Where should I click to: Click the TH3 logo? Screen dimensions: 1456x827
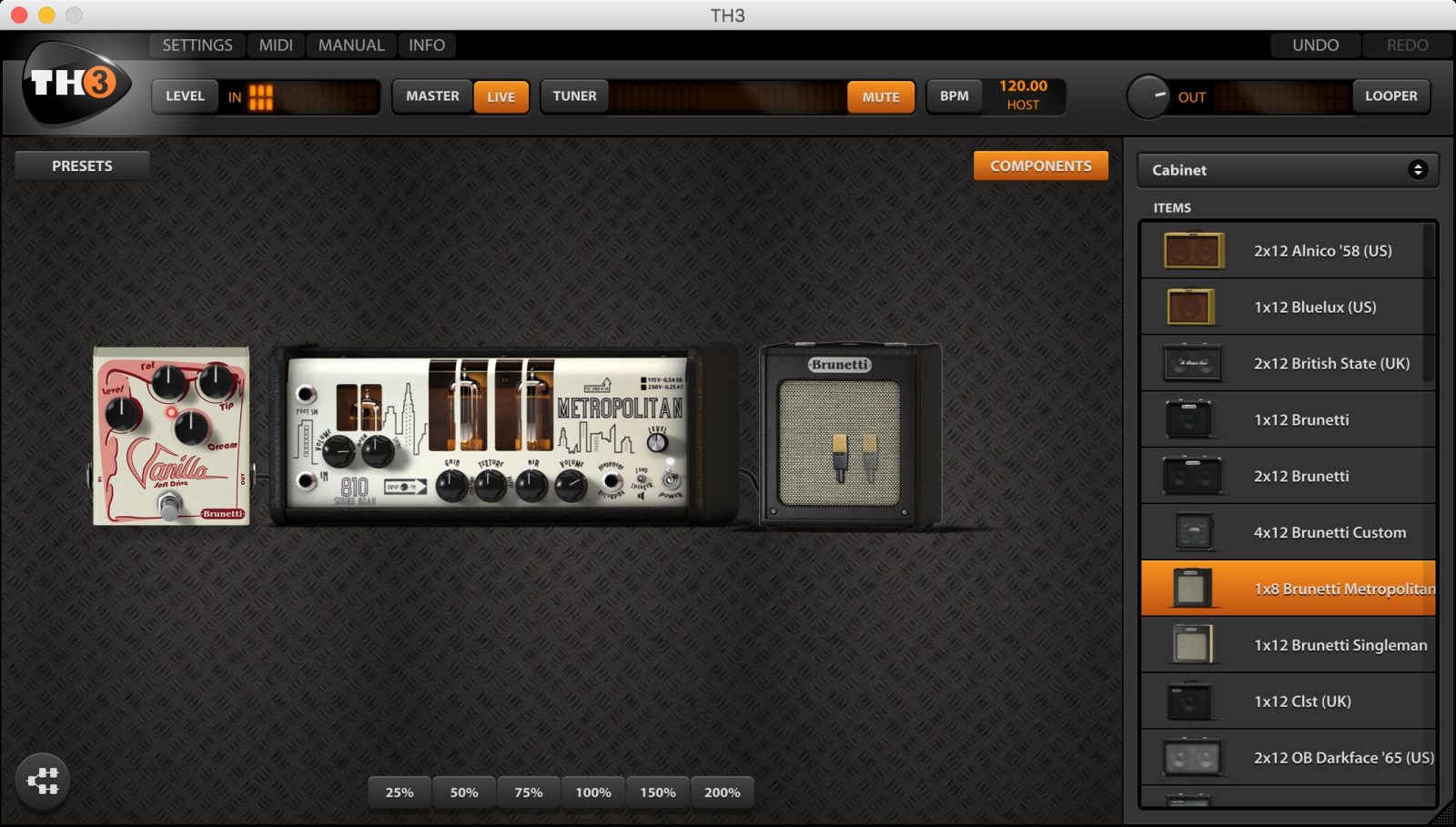(x=76, y=84)
